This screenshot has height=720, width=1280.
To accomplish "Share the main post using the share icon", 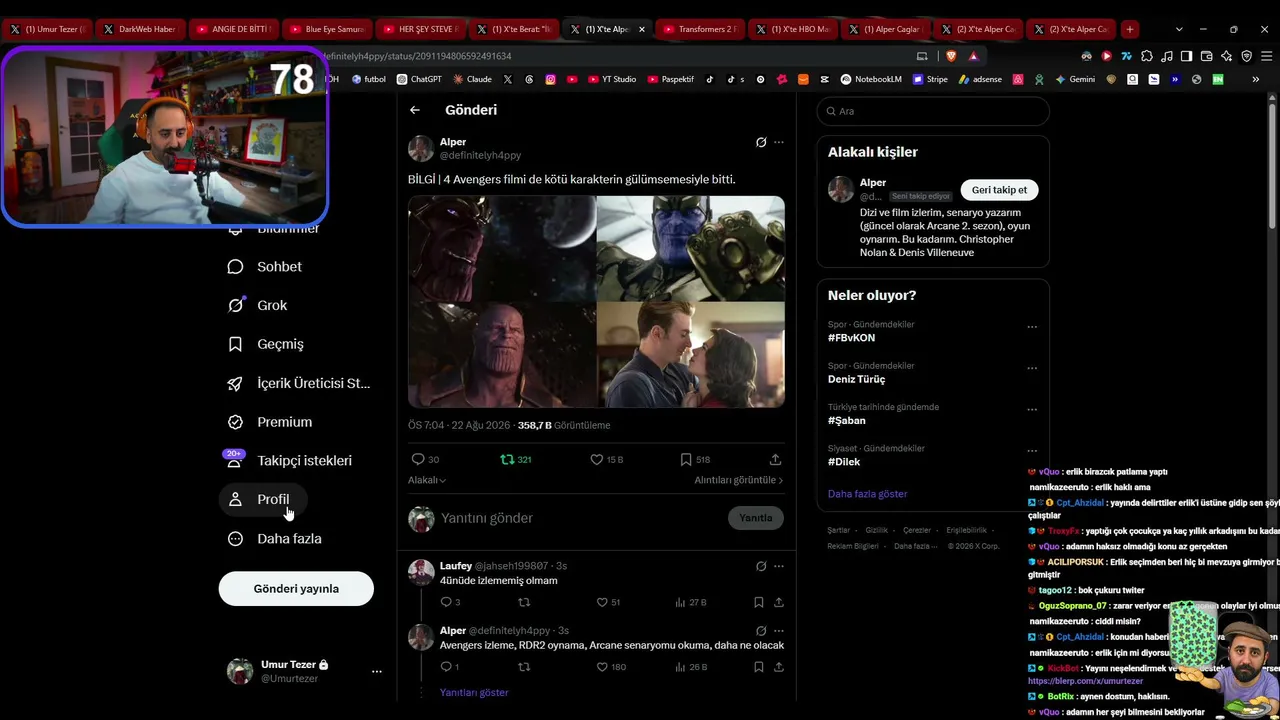I will (x=775, y=459).
